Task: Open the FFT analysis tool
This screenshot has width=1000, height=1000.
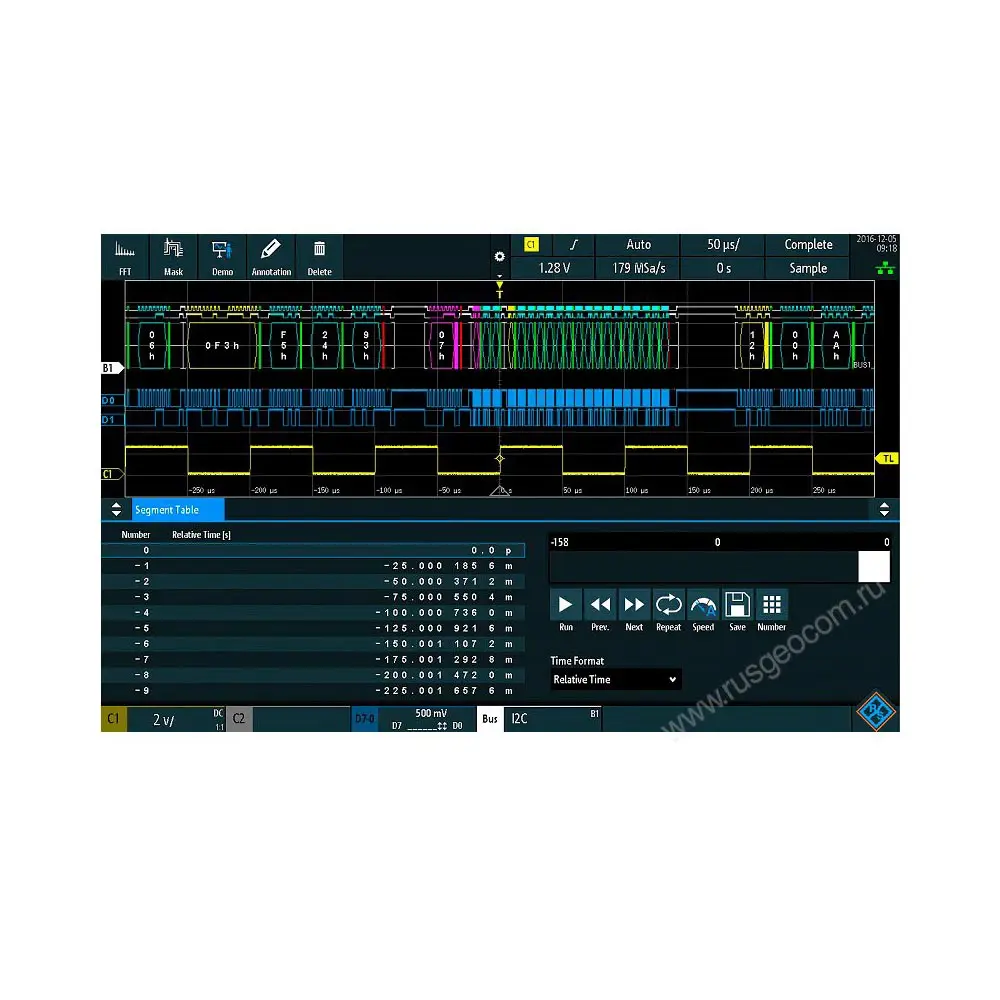Action: tap(125, 256)
